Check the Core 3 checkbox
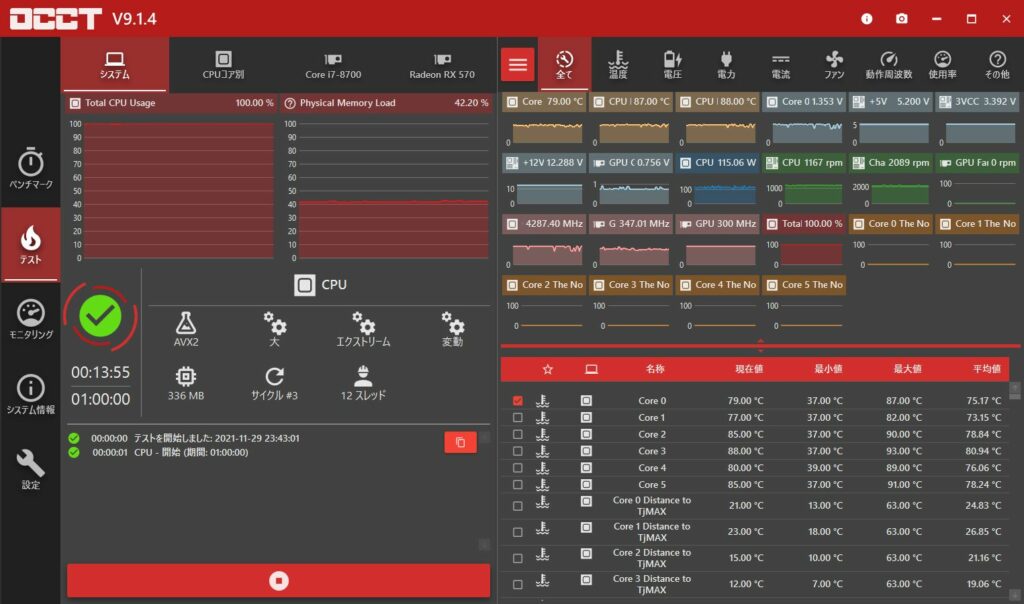Viewport: 1024px width, 604px height. [x=517, y=451]
